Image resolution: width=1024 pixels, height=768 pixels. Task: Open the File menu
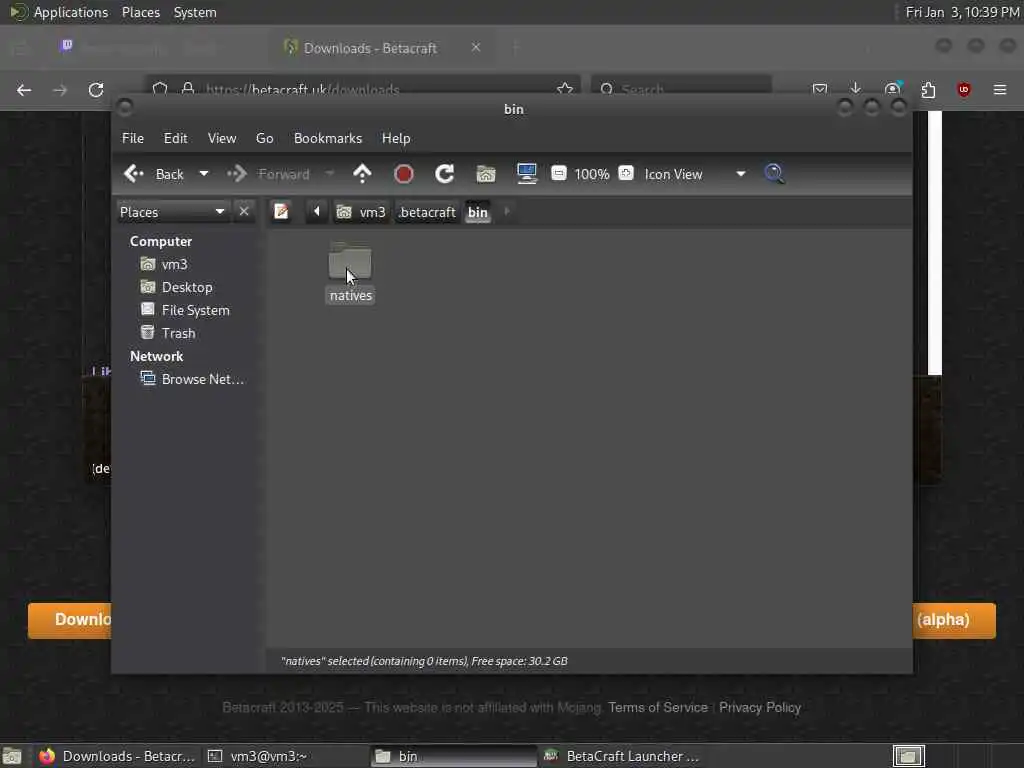coord(133,138)
